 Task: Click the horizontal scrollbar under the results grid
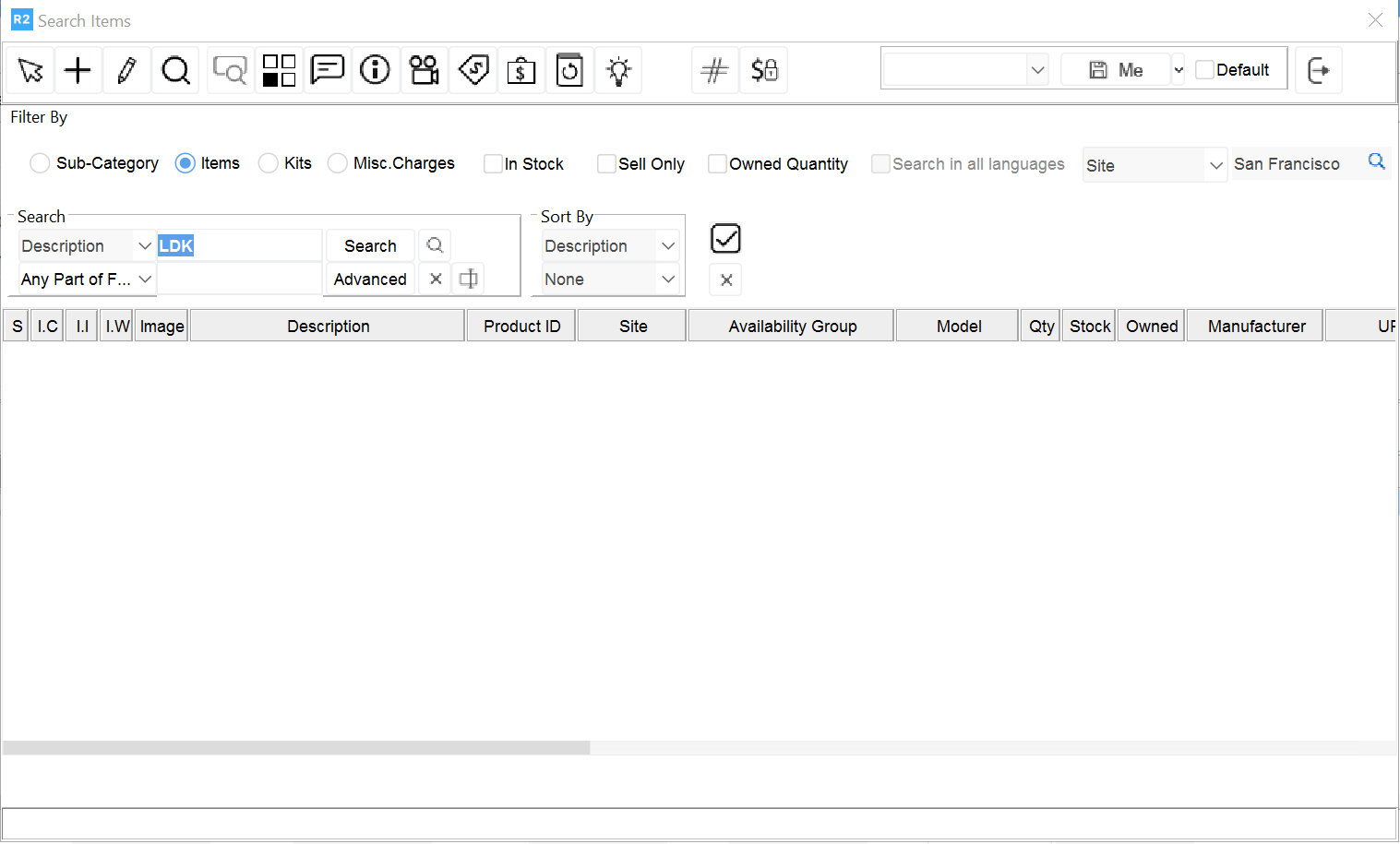pos(295,748)
